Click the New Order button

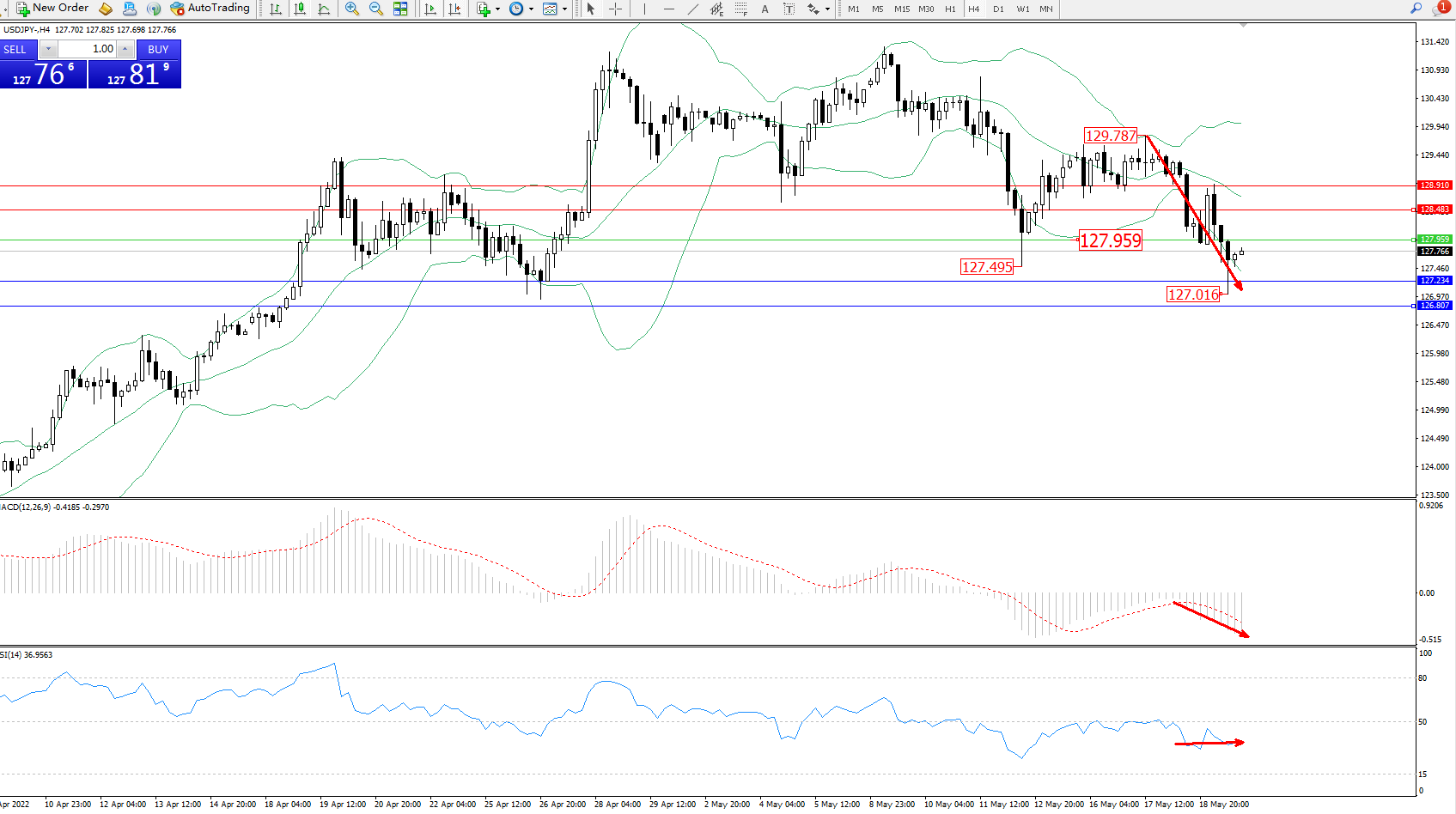click(52, 9)
